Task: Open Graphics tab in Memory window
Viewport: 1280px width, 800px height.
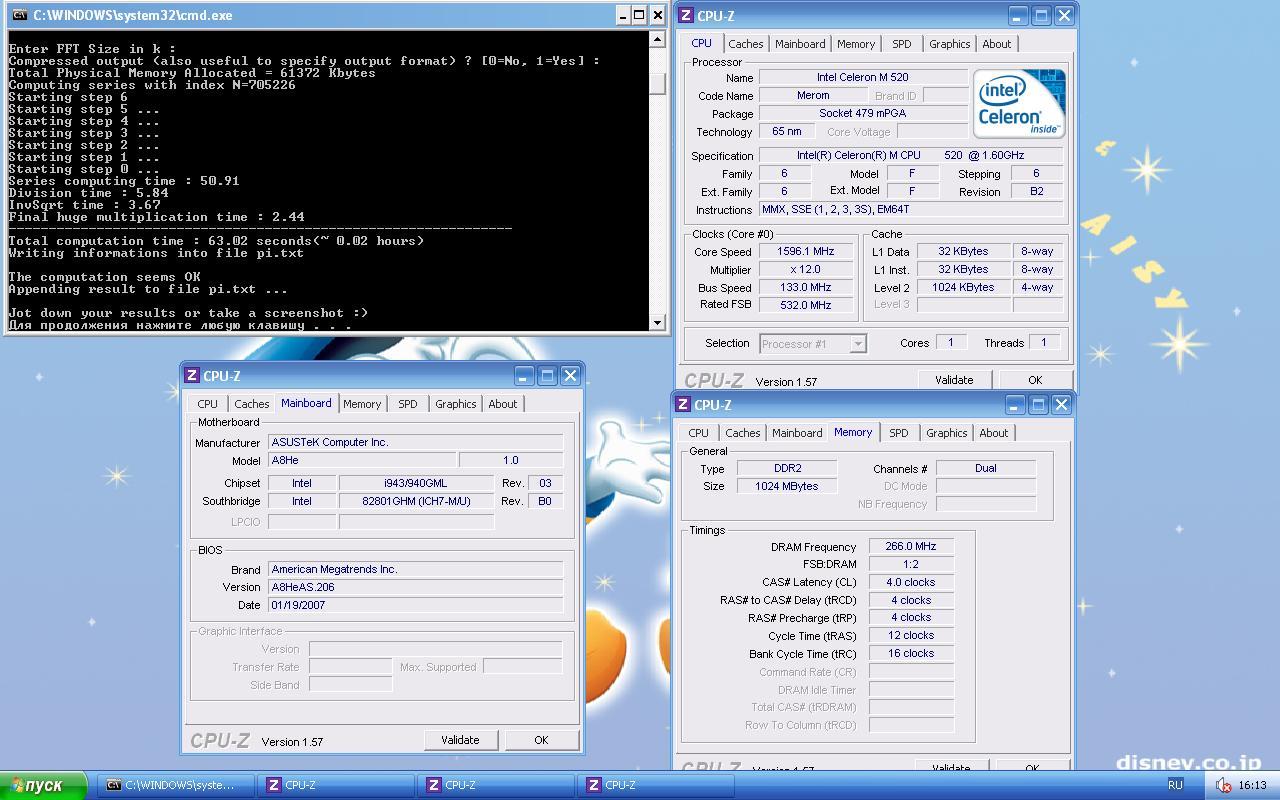Action: coord(947,433)
